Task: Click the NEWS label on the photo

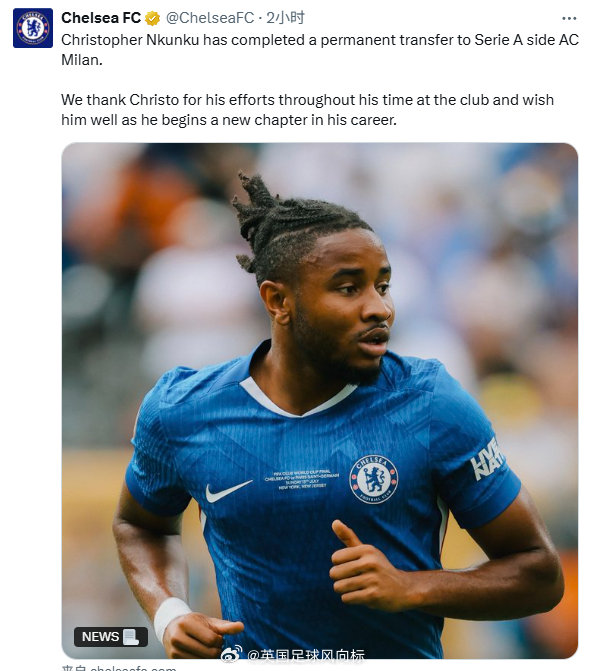Action: [x=101, y=637]
